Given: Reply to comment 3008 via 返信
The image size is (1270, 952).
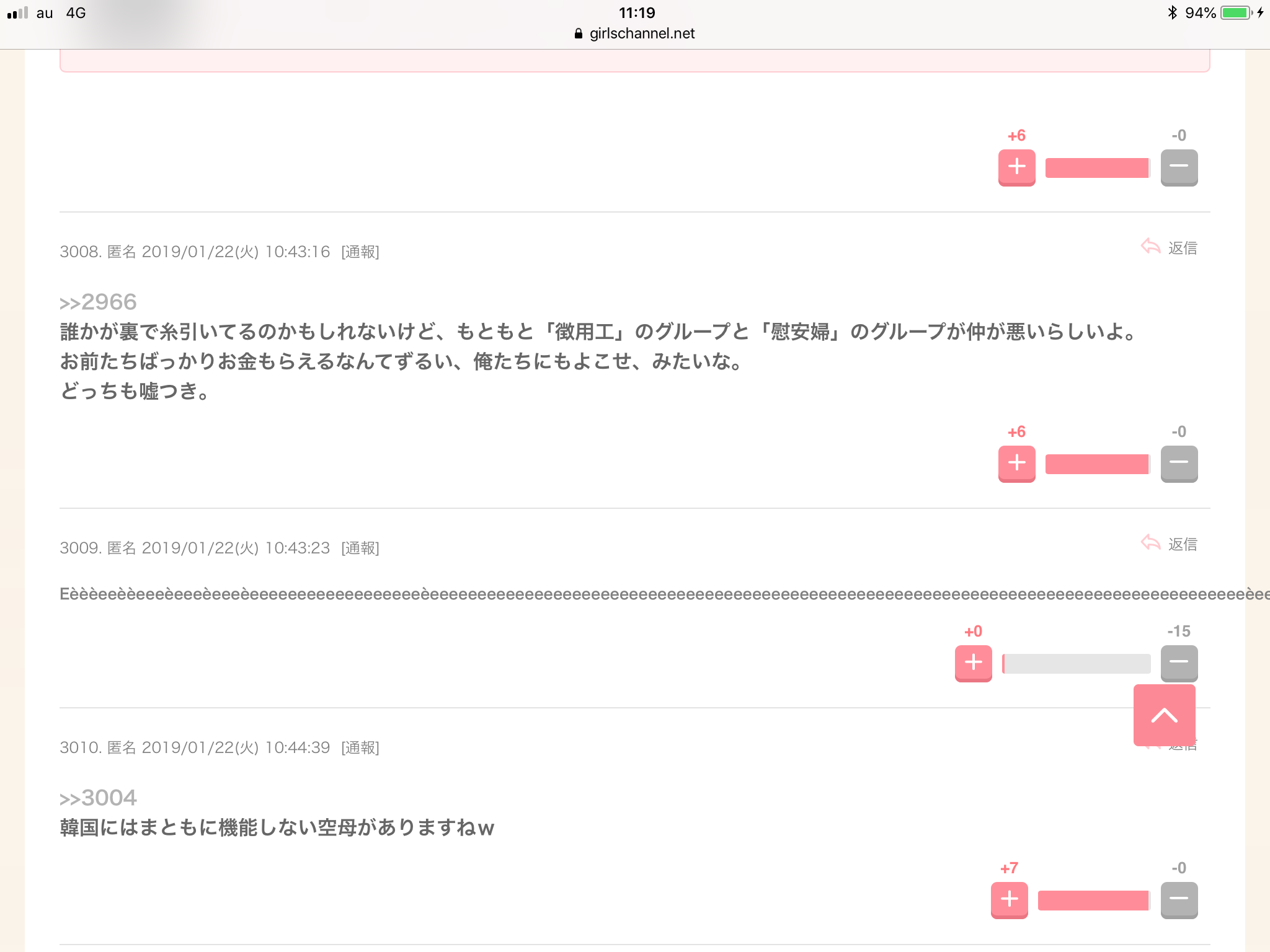Looking at the screenshot, I should pyautogui.click(x=1169, y=248).
